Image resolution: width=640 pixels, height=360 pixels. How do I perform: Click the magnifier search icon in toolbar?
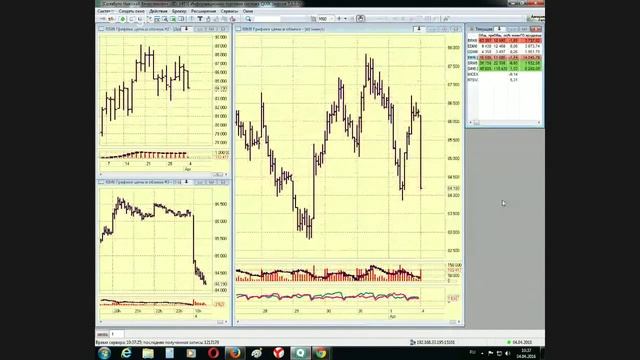pyautogui.click(x=248, y=19)
